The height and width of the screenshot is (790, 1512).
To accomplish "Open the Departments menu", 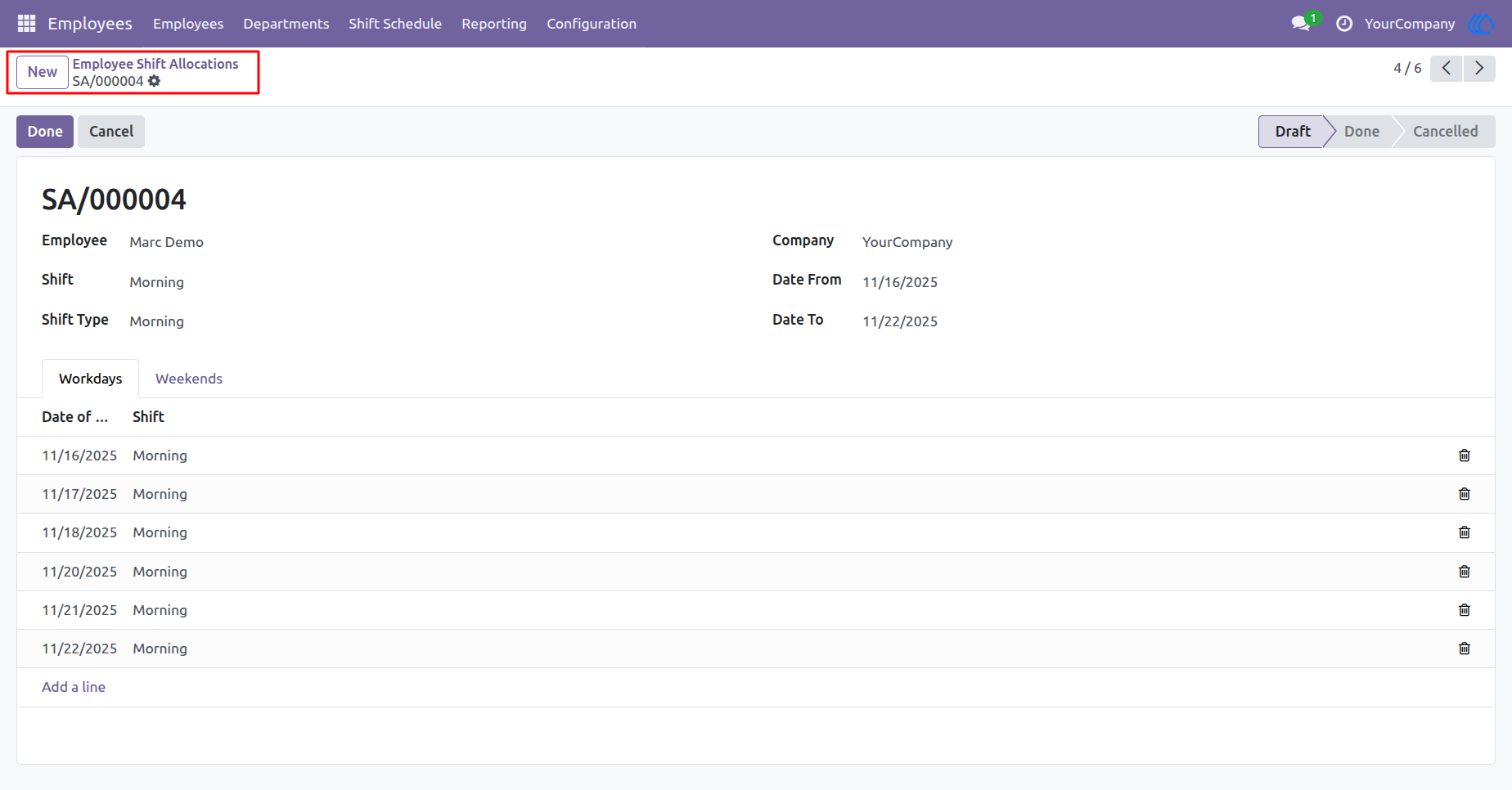I will coord(286,24).
